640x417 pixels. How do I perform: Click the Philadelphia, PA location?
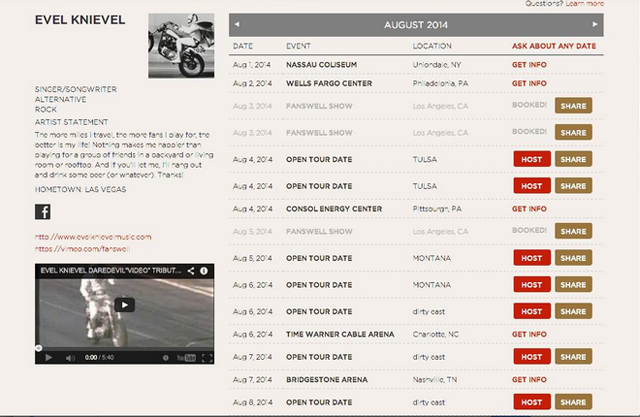click(440, 83)
